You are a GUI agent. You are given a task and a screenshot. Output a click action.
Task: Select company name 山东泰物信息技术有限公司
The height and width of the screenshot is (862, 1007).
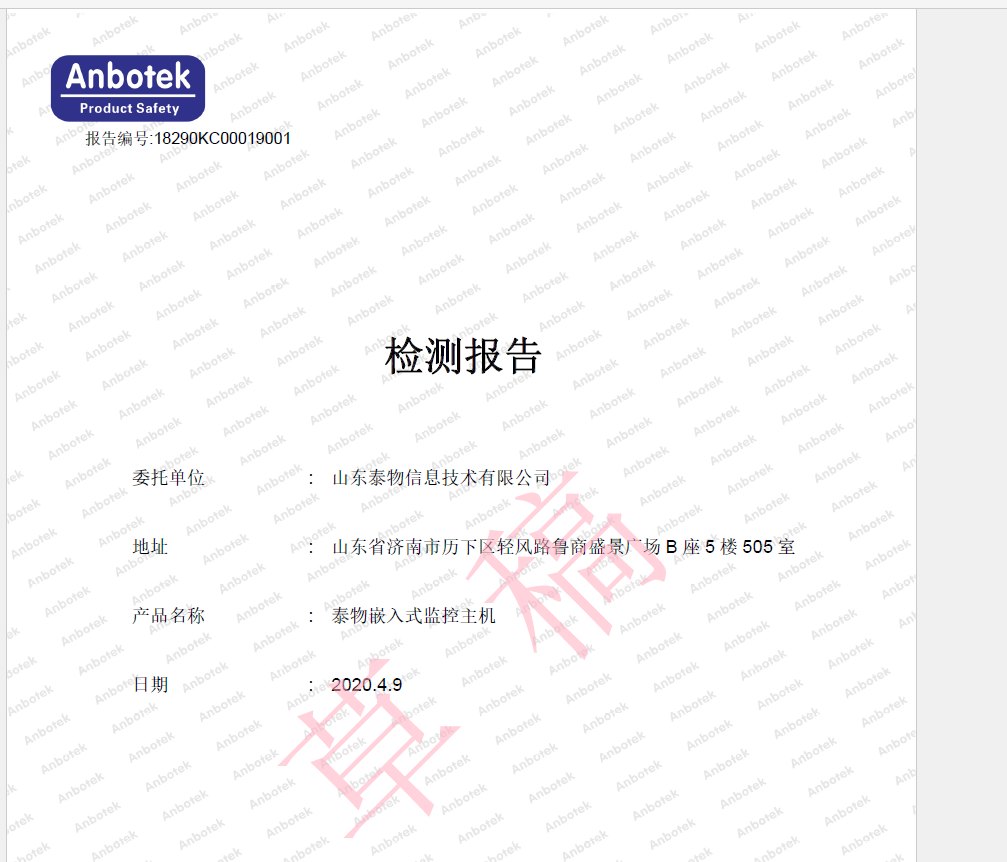coord(441,477)
